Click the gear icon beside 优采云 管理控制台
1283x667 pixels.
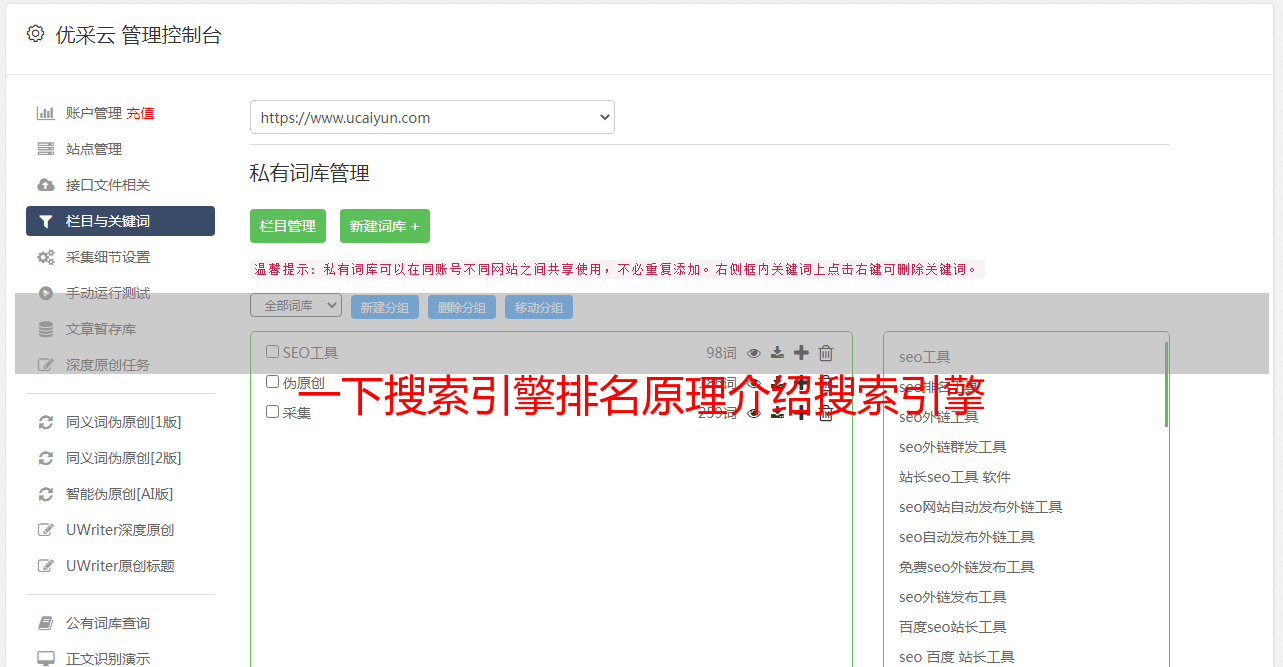click(x=36, y=34)
